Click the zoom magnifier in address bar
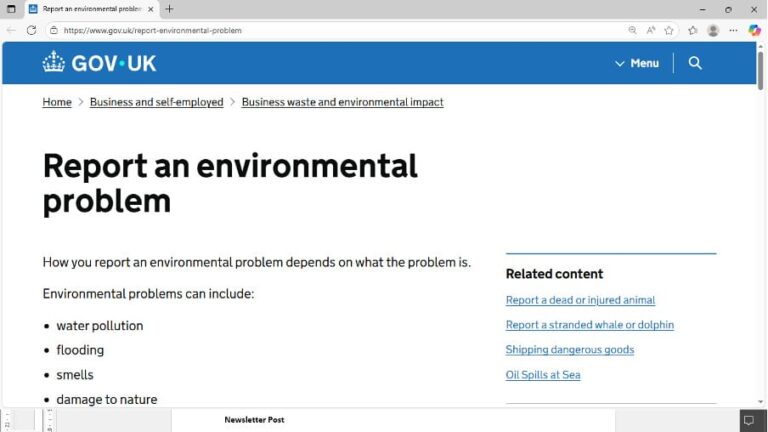This screenshot has height=432, width=768. (632, 30)
